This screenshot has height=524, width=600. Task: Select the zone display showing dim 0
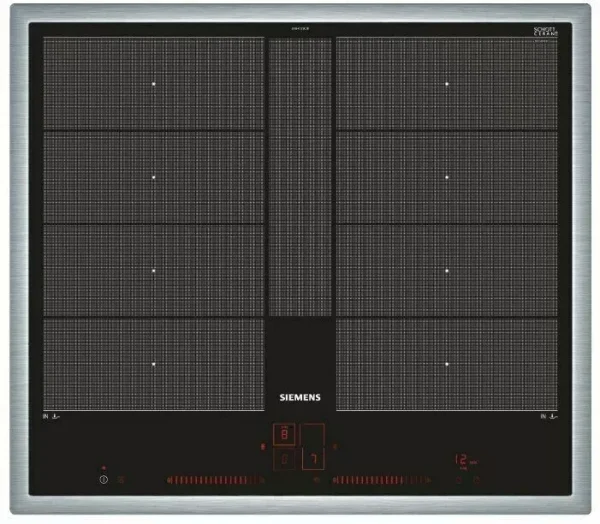coord(284,459)
